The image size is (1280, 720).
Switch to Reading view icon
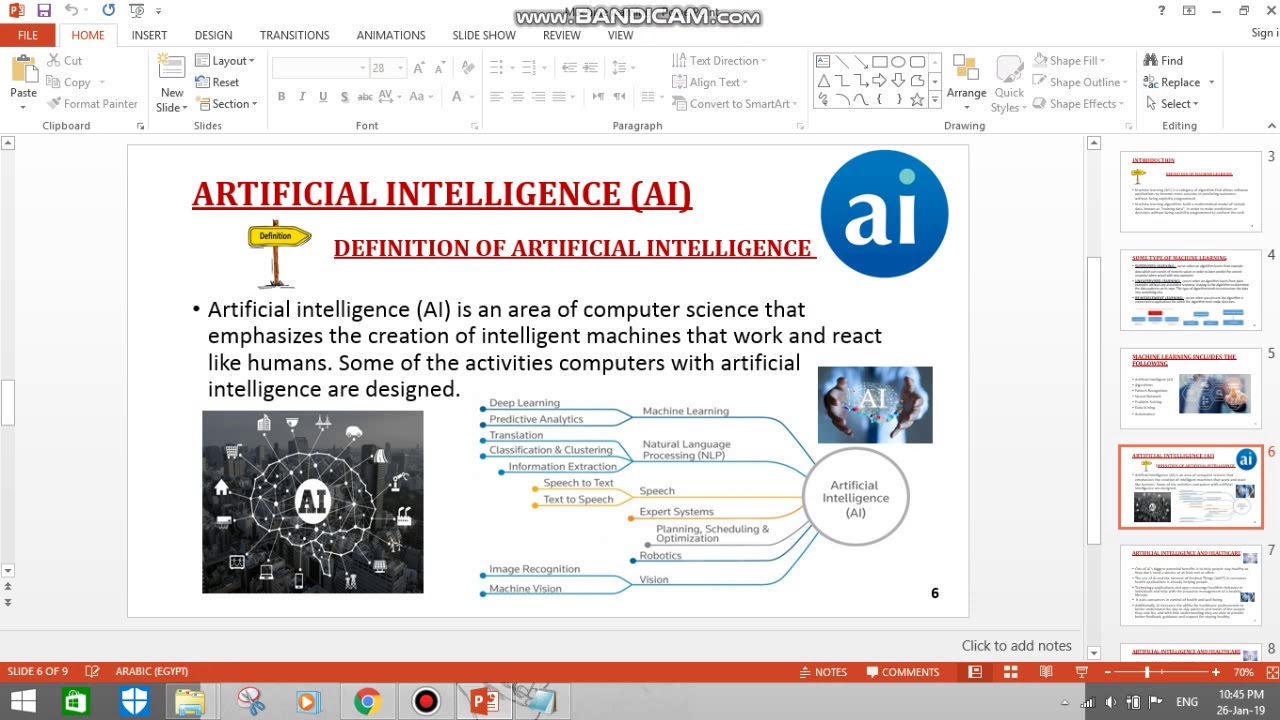(1046, 672)
